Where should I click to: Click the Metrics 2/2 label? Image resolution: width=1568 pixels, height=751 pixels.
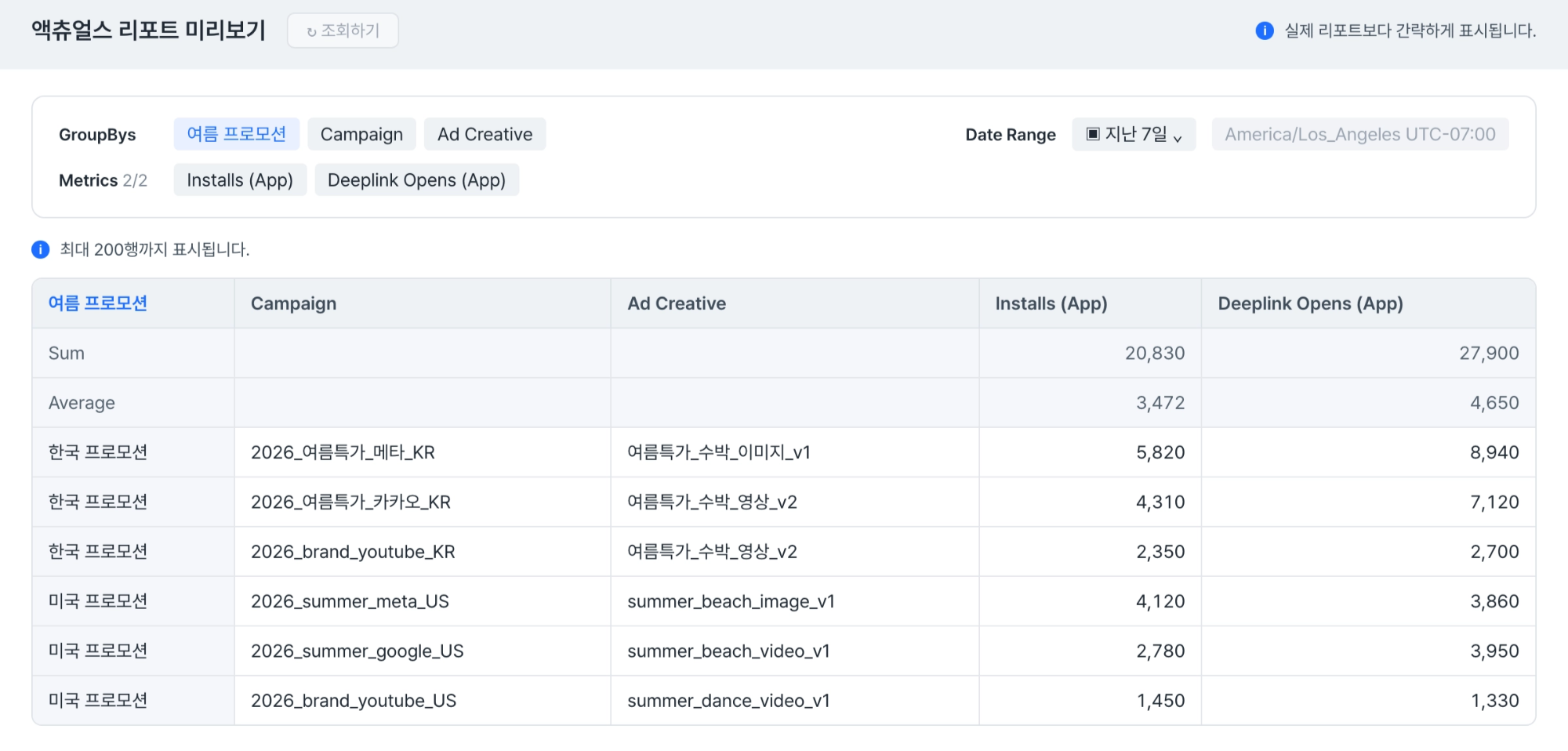coord(103,180)
